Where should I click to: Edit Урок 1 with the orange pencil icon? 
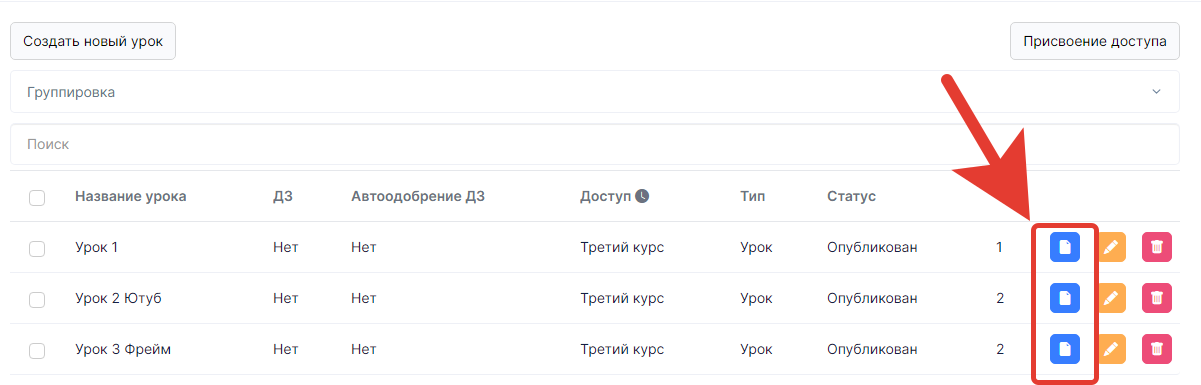coord(1111,247)
